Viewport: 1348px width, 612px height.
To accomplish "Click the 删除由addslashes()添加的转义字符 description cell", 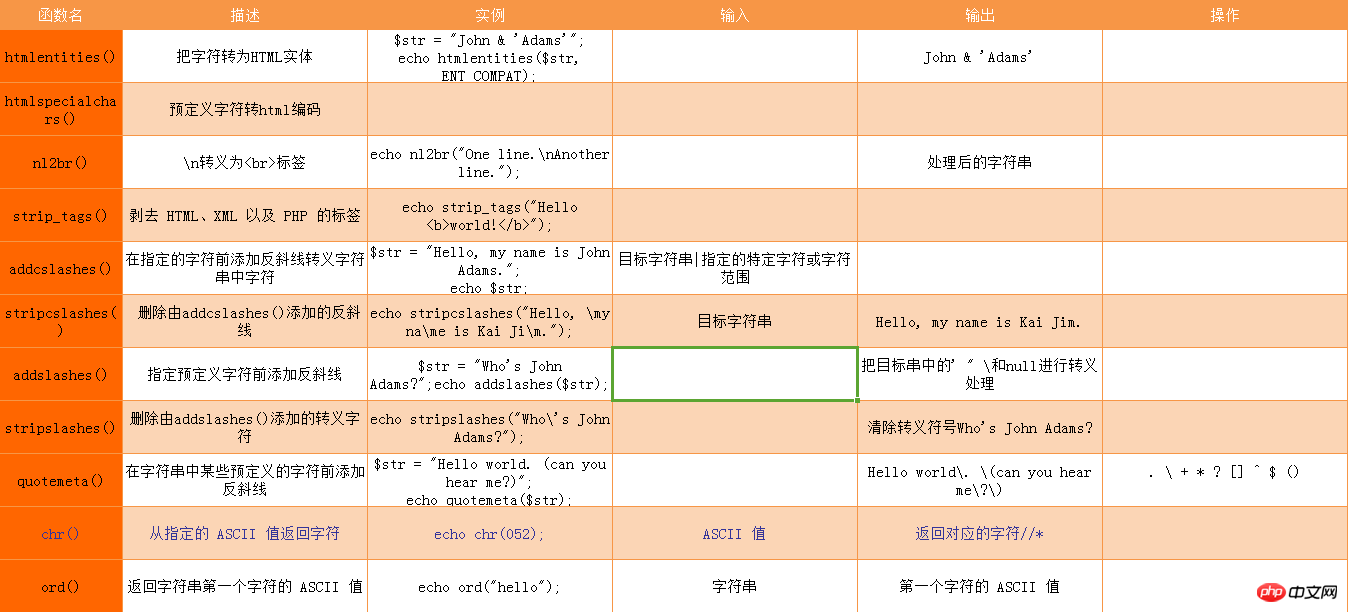I will point(245,427).
